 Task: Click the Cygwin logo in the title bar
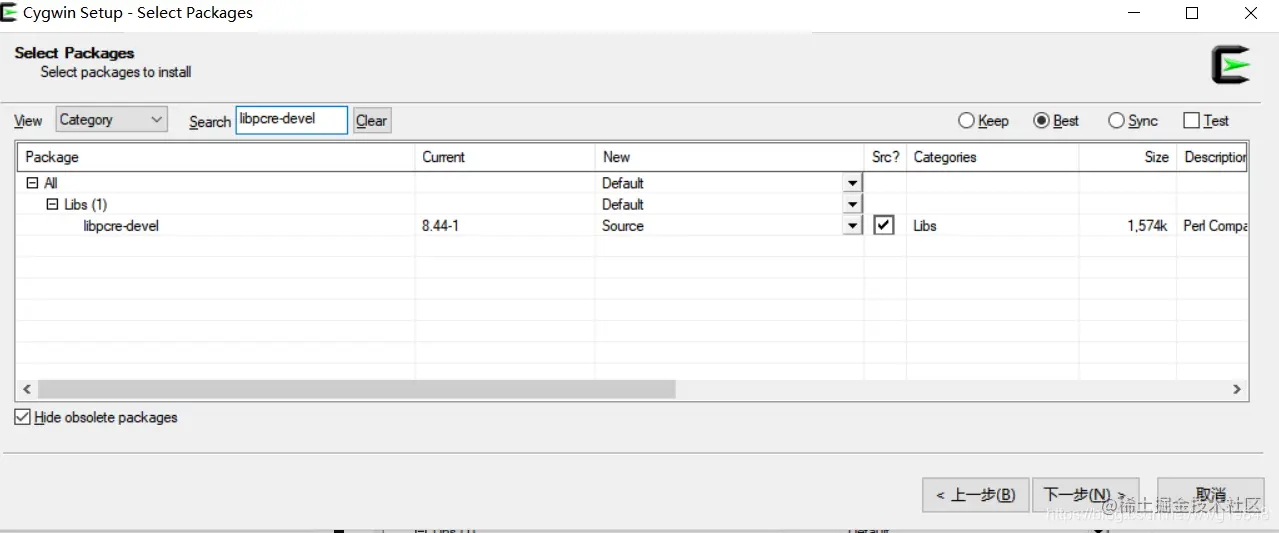9,13
